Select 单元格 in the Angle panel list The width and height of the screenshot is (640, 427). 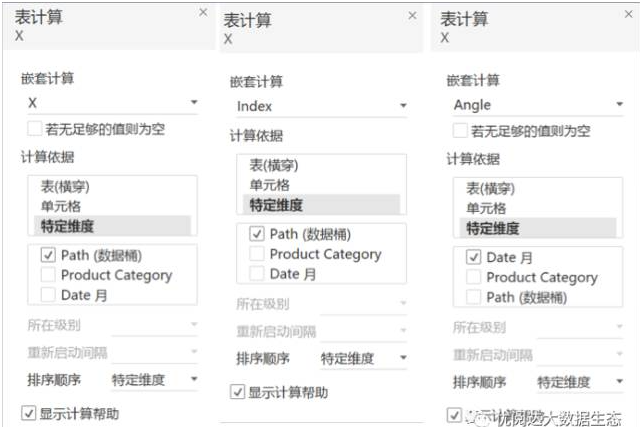(x=538, y=208)
